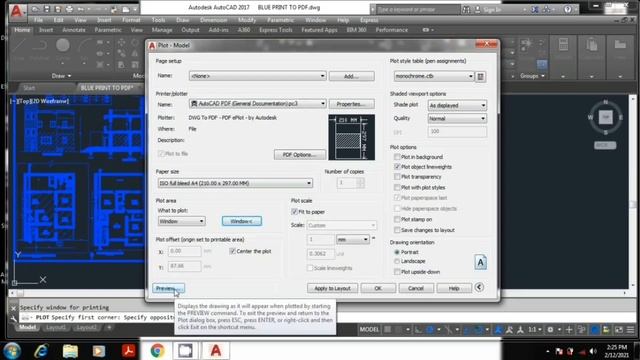The width and height of the screenshot is (640, 360).
Task: Open PDF Options button
Action: point(300,155)
